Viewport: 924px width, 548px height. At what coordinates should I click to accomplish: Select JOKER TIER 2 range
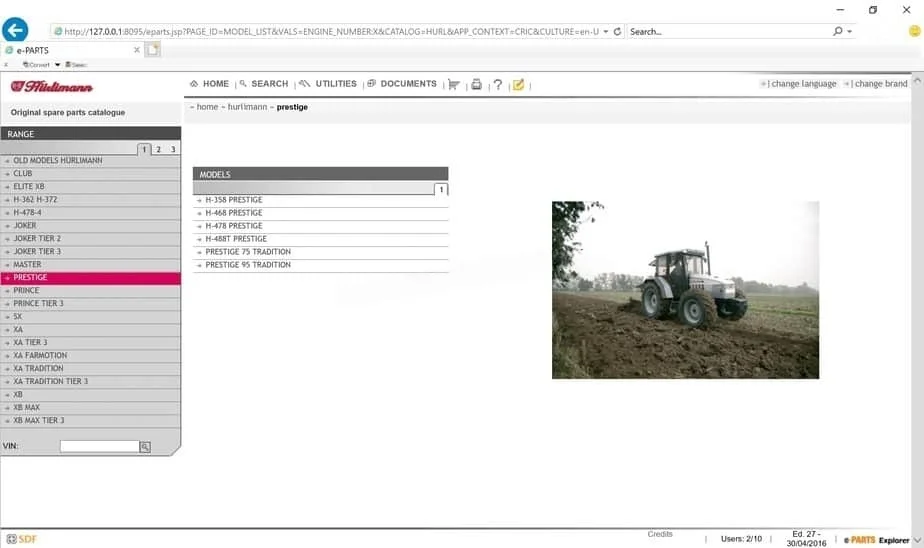pos(91,238)
